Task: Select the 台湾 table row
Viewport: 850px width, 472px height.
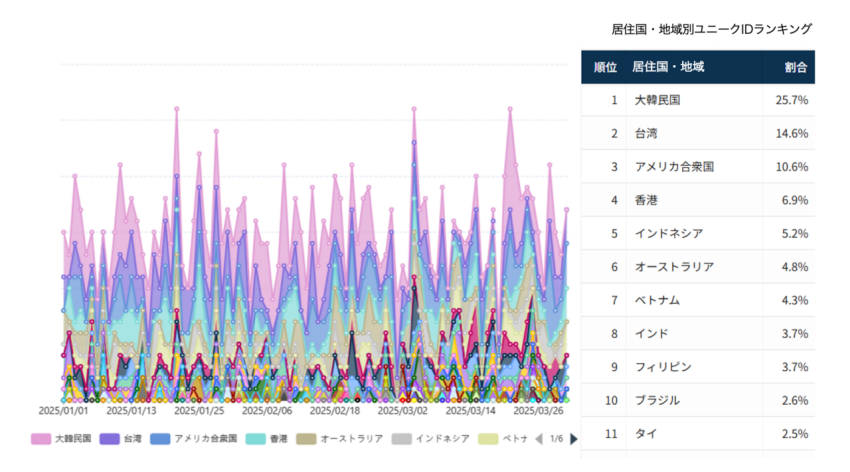Action: [x=698, y=133]
